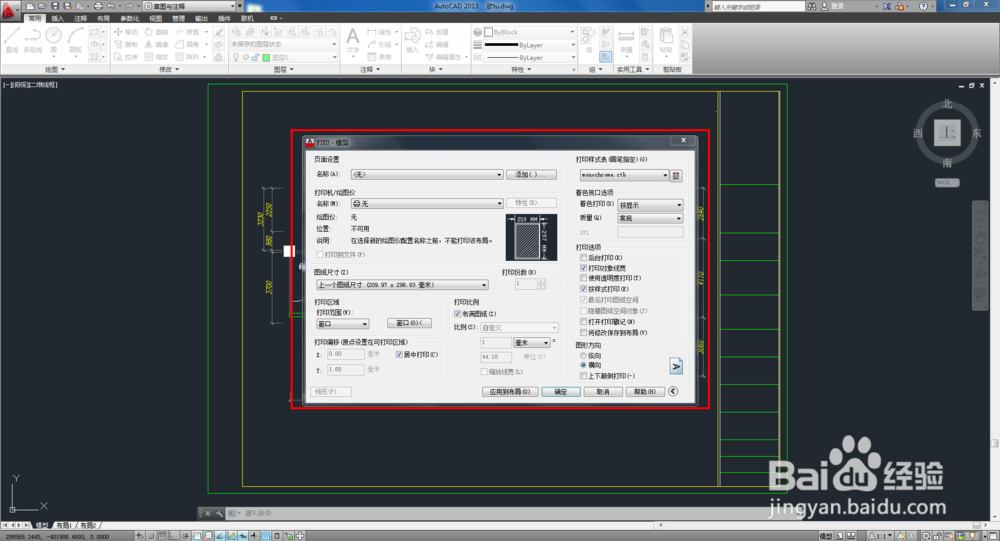Select 横向 (landscape) orientation radio button
1000x541 pixels.
tap(583, 365)
